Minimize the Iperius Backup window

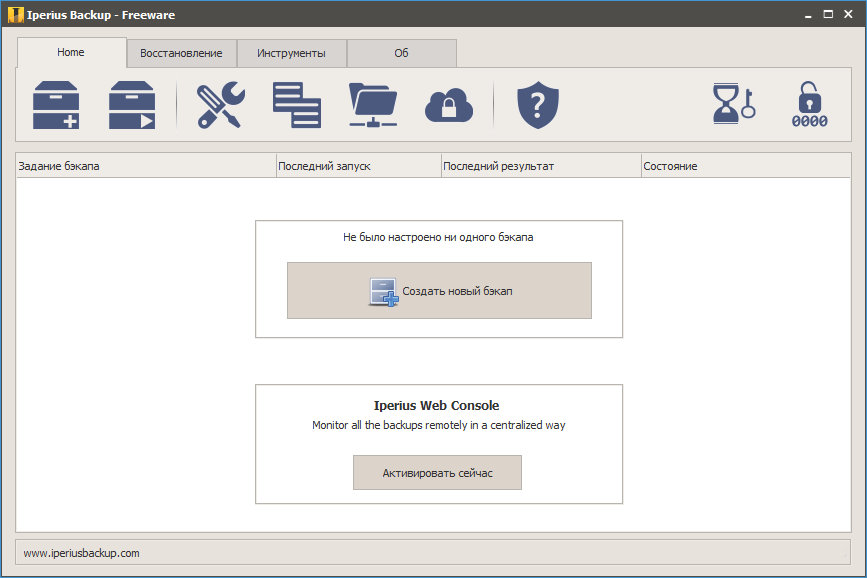pos(808,15)
